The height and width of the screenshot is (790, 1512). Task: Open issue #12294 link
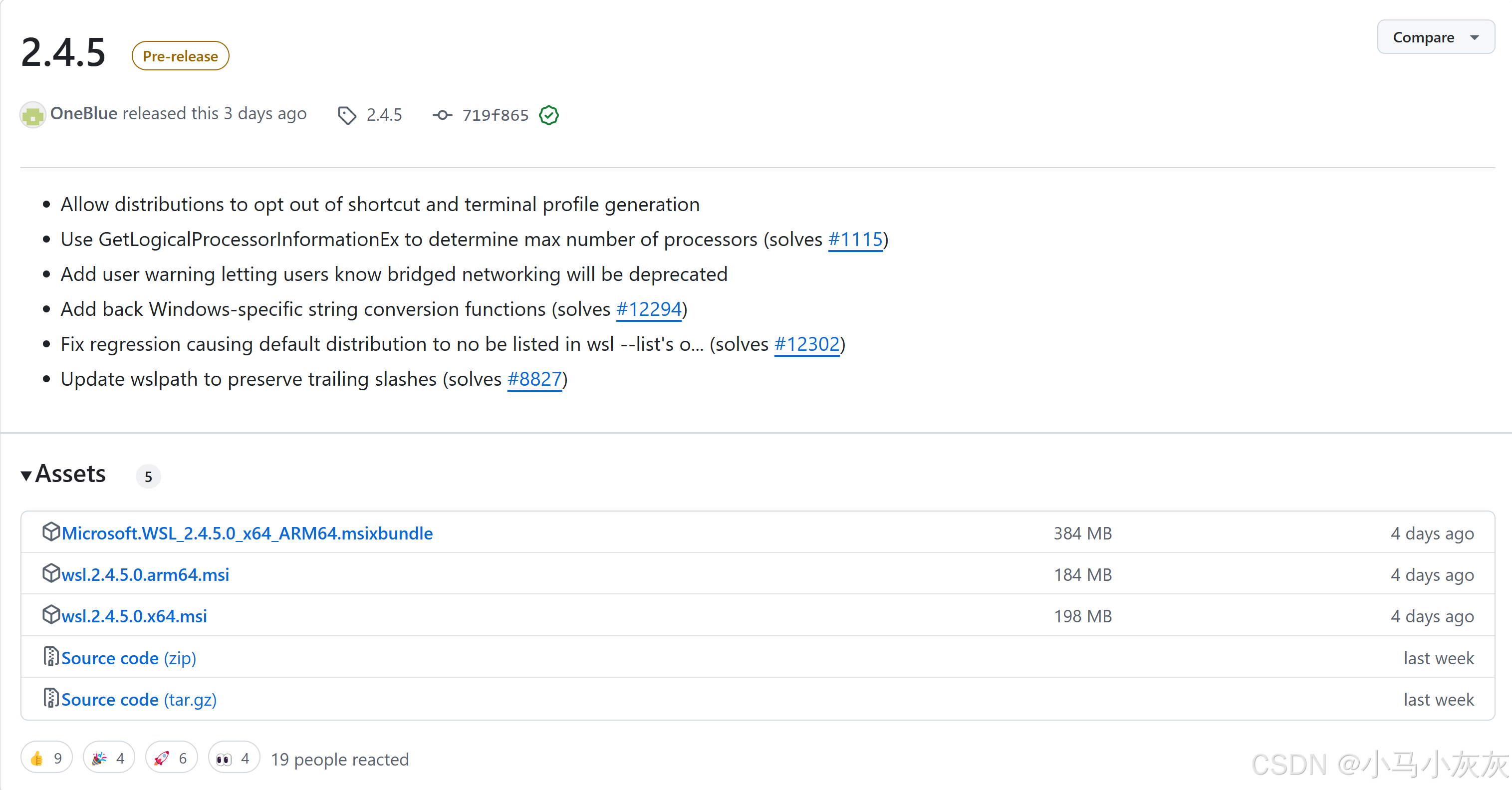649,309
